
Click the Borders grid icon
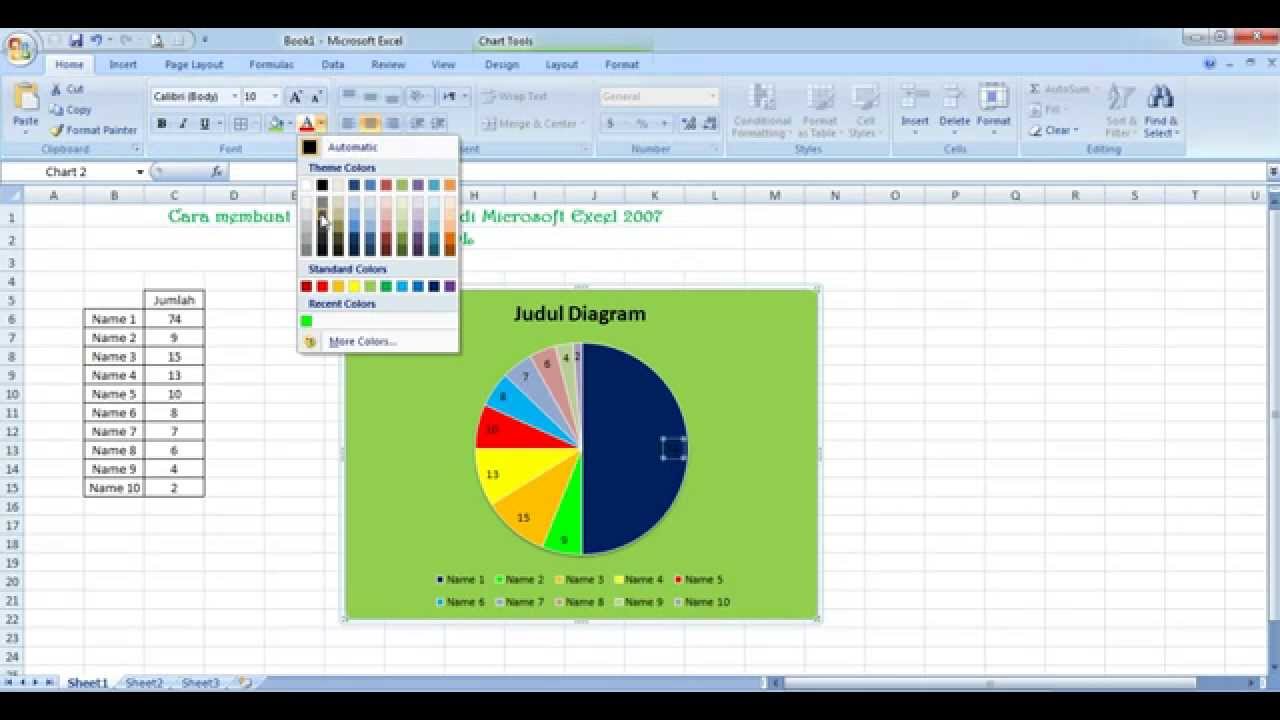(240, 124)
